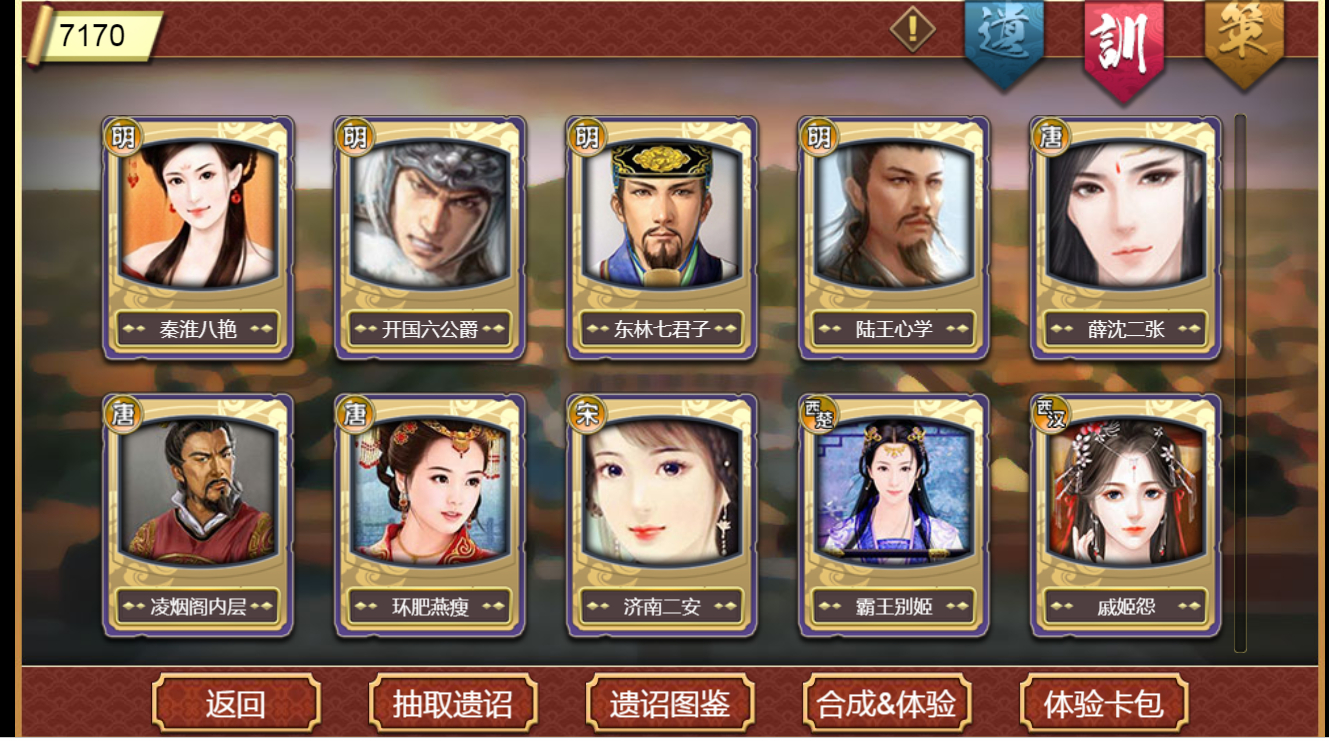Select the 开国六公爵 card
Image resolution: width=1329 pixels, height=741 pixels.
(430, 238)
